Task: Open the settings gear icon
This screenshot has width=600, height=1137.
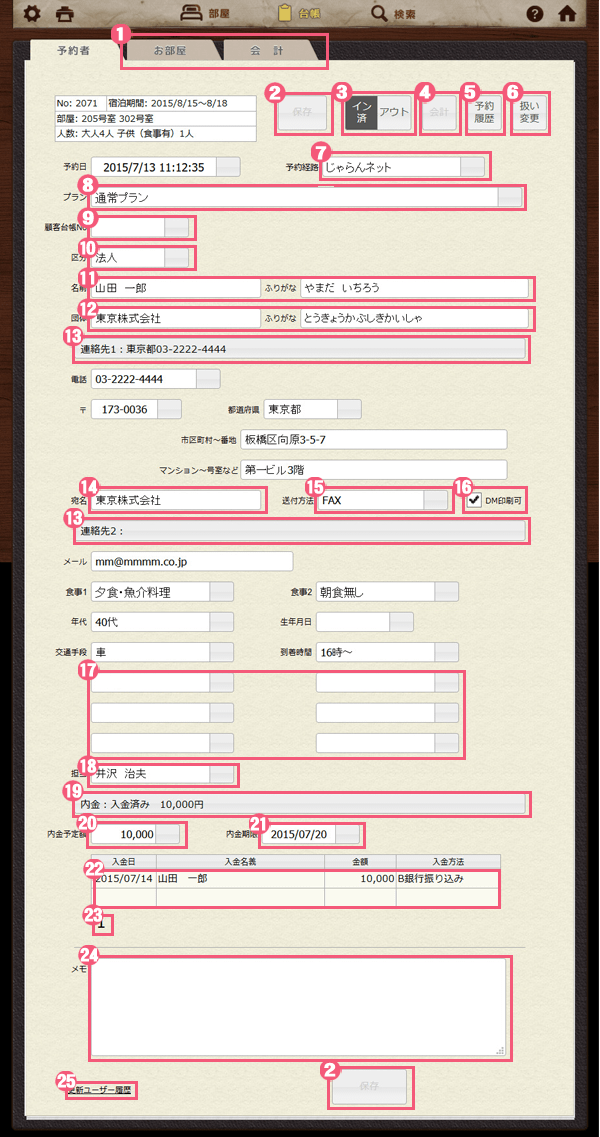Action: [x=31, y=14]
